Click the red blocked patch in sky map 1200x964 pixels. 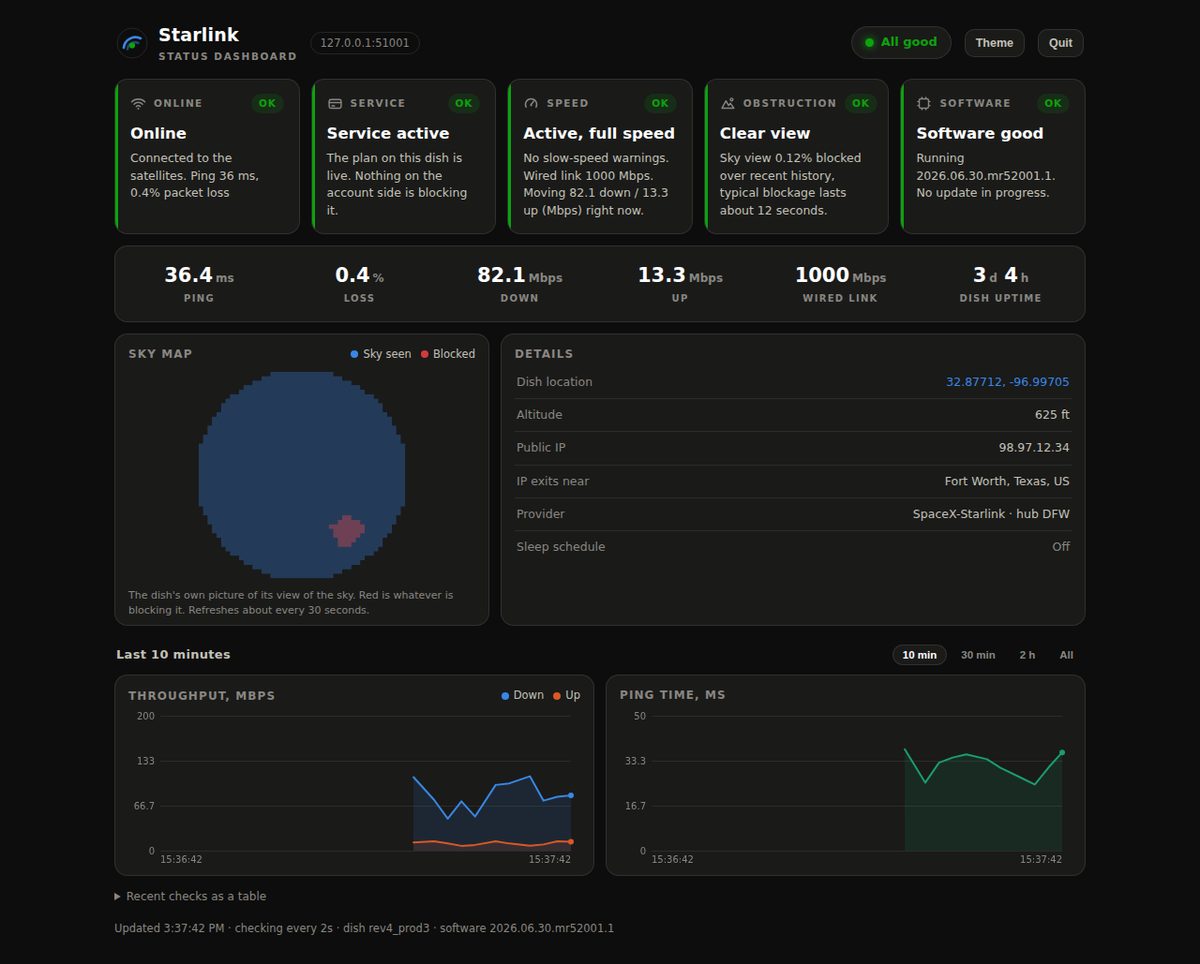pos(346,531)
